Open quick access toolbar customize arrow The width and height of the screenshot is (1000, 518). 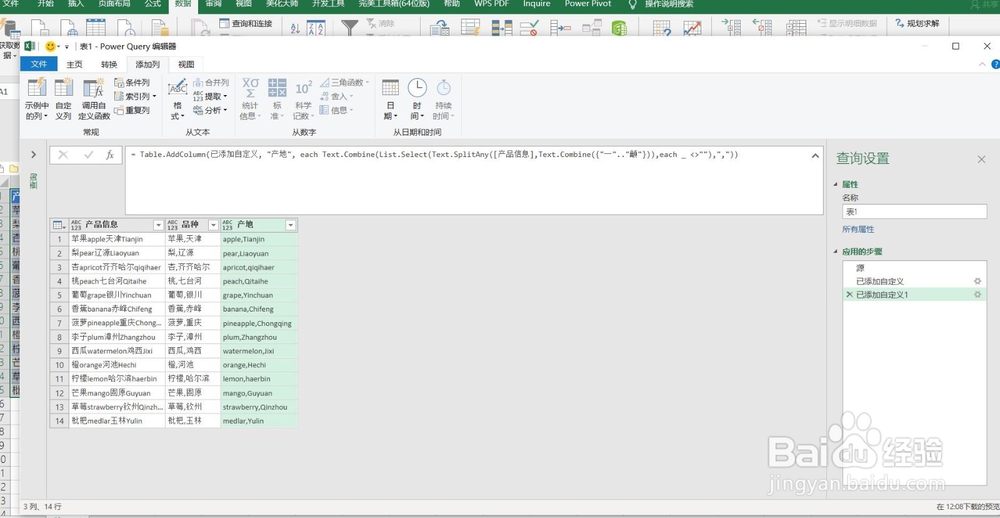(66, 47)
